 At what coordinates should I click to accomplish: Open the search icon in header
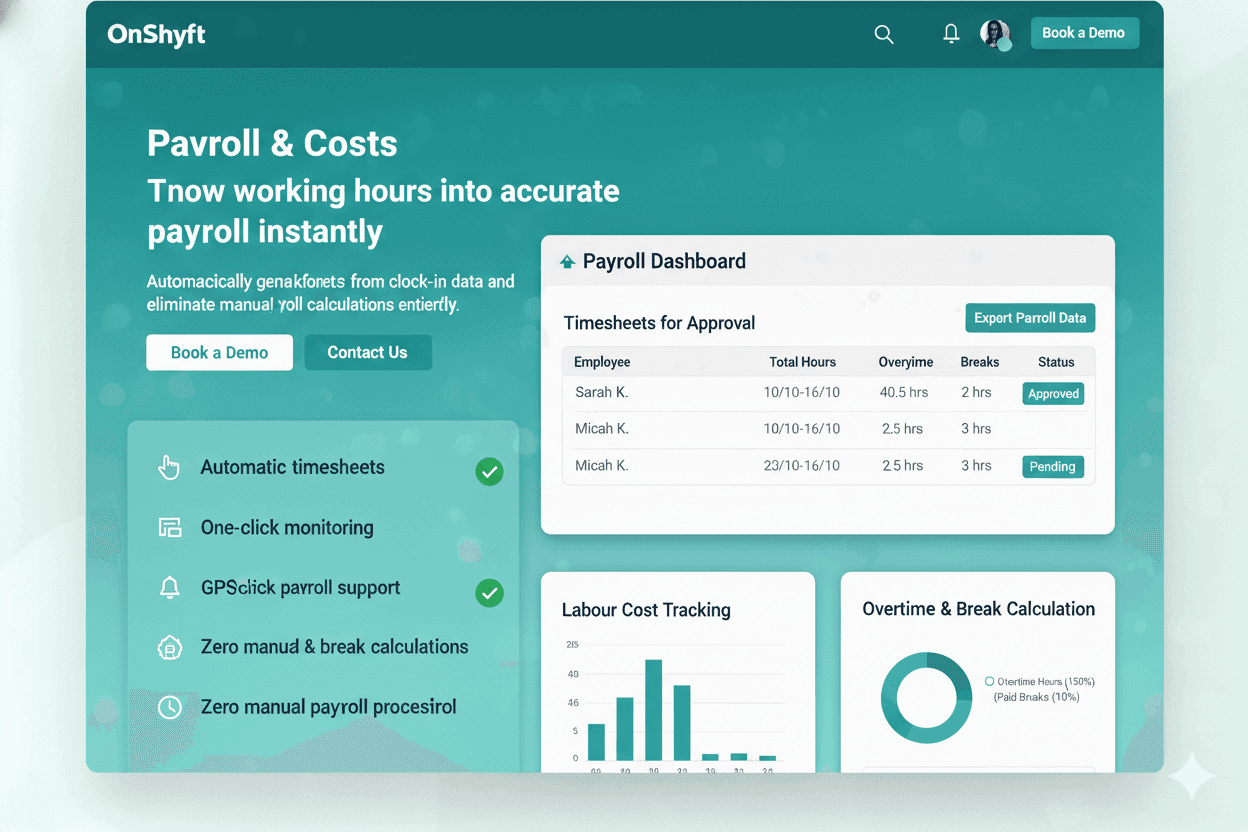click(x=884, y=34)
